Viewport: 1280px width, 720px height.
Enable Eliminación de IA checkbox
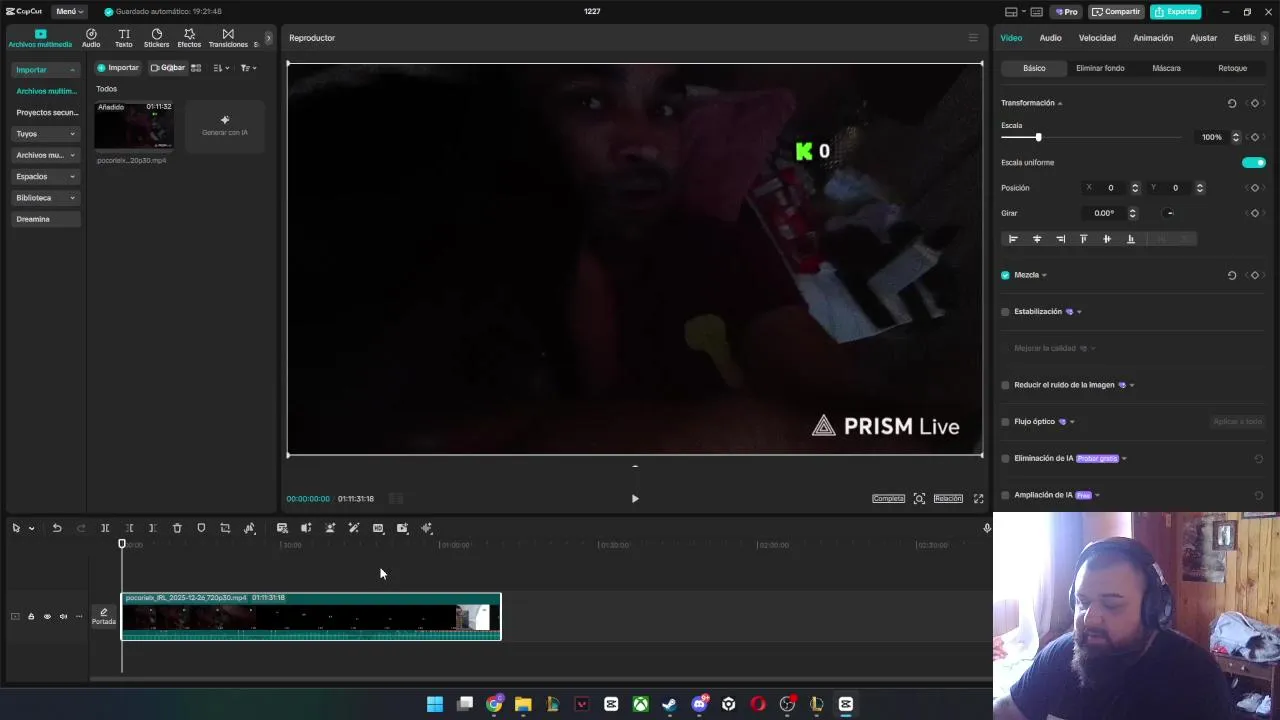[1005, 458]
